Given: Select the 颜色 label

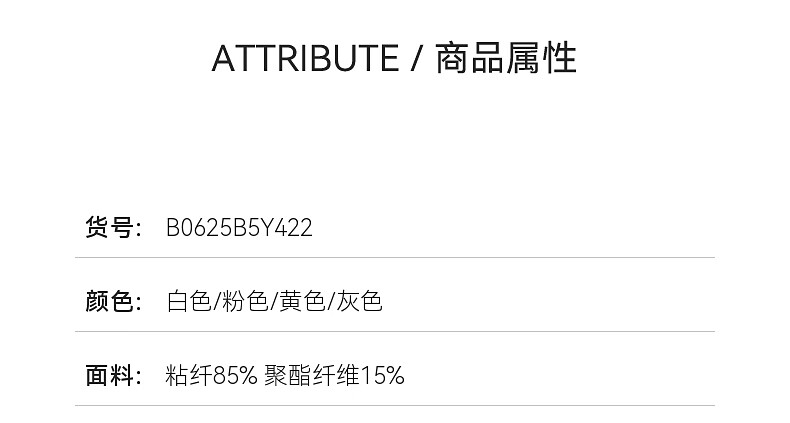Looking at the screenshot, I should click(109, 302).
